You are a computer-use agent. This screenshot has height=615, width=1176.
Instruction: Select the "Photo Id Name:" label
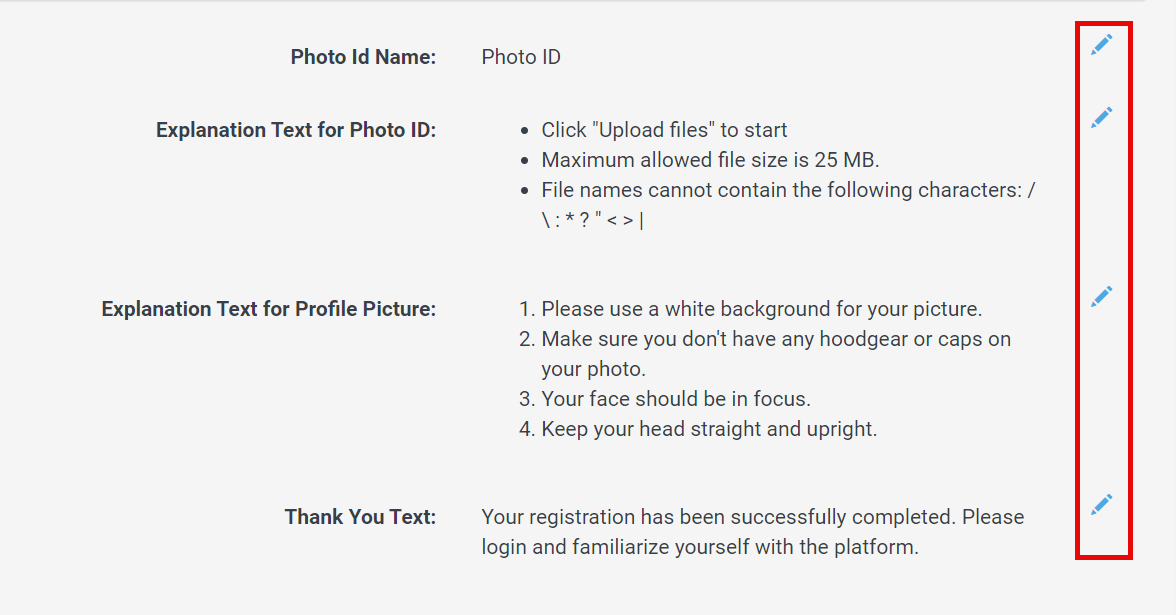363,57
